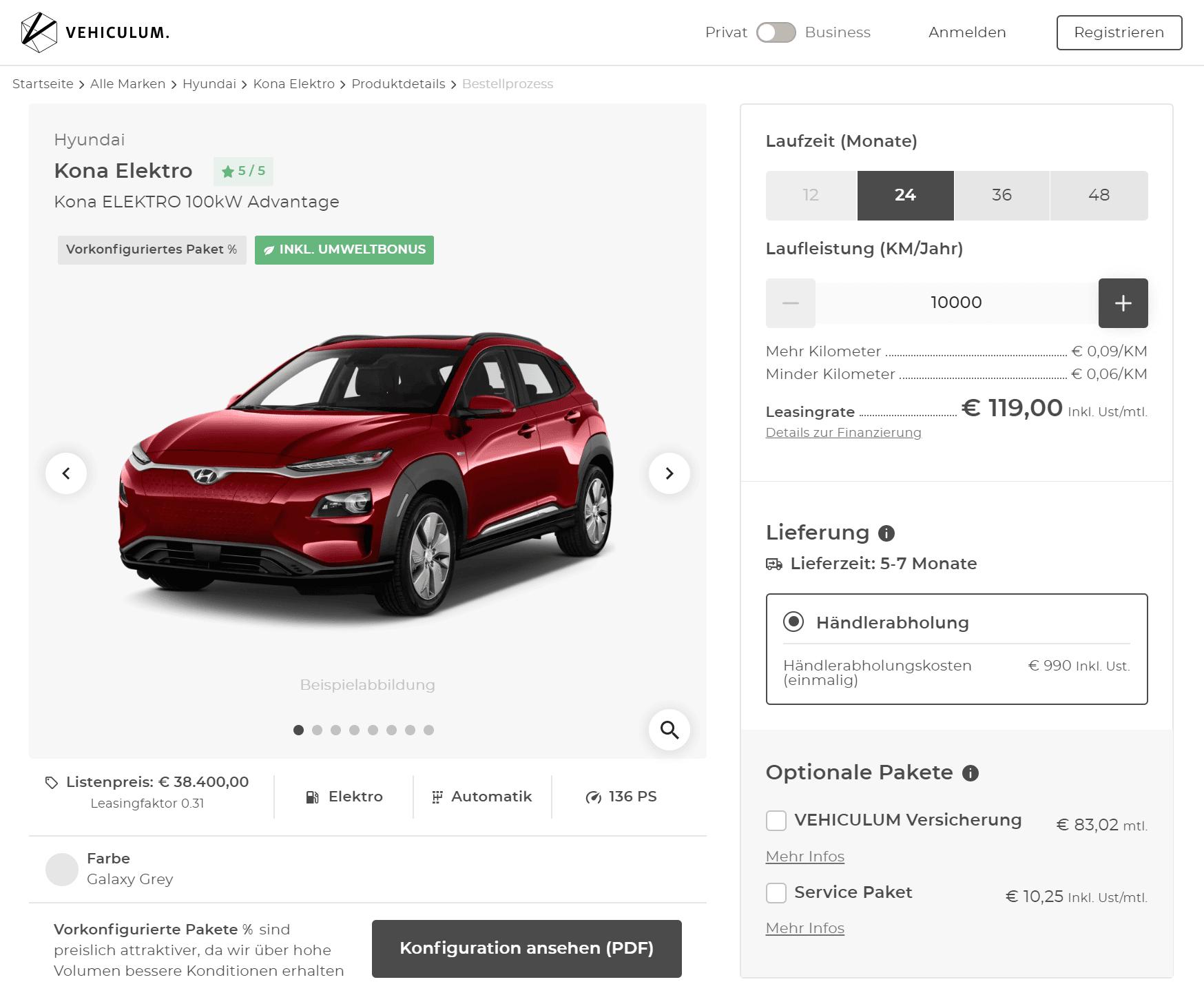Click the Kona ELEKTRO 100kW Advantage title
1204x993 pixels.
pos(196,202)
